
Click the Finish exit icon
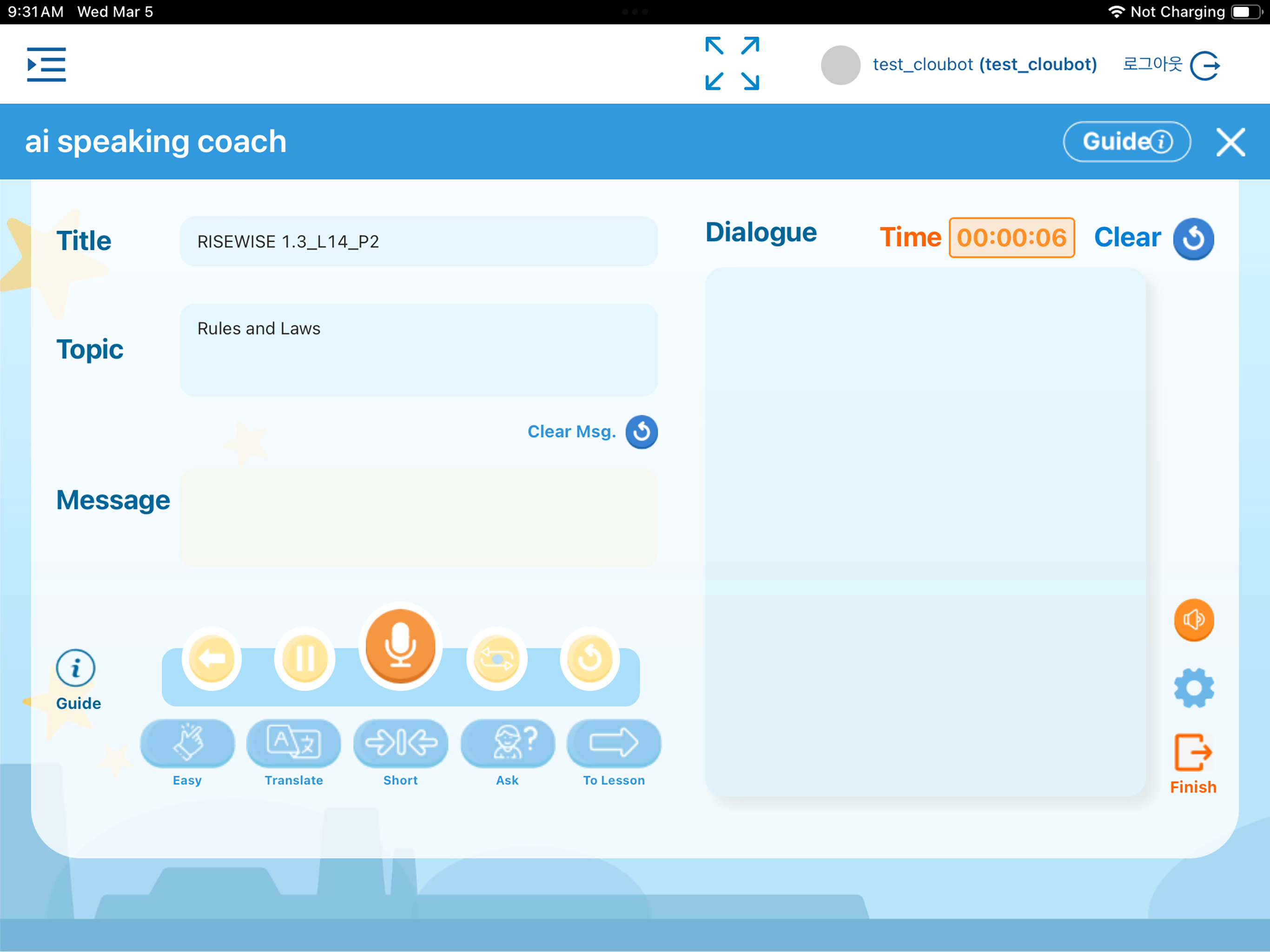click(x=1193, y=752)
